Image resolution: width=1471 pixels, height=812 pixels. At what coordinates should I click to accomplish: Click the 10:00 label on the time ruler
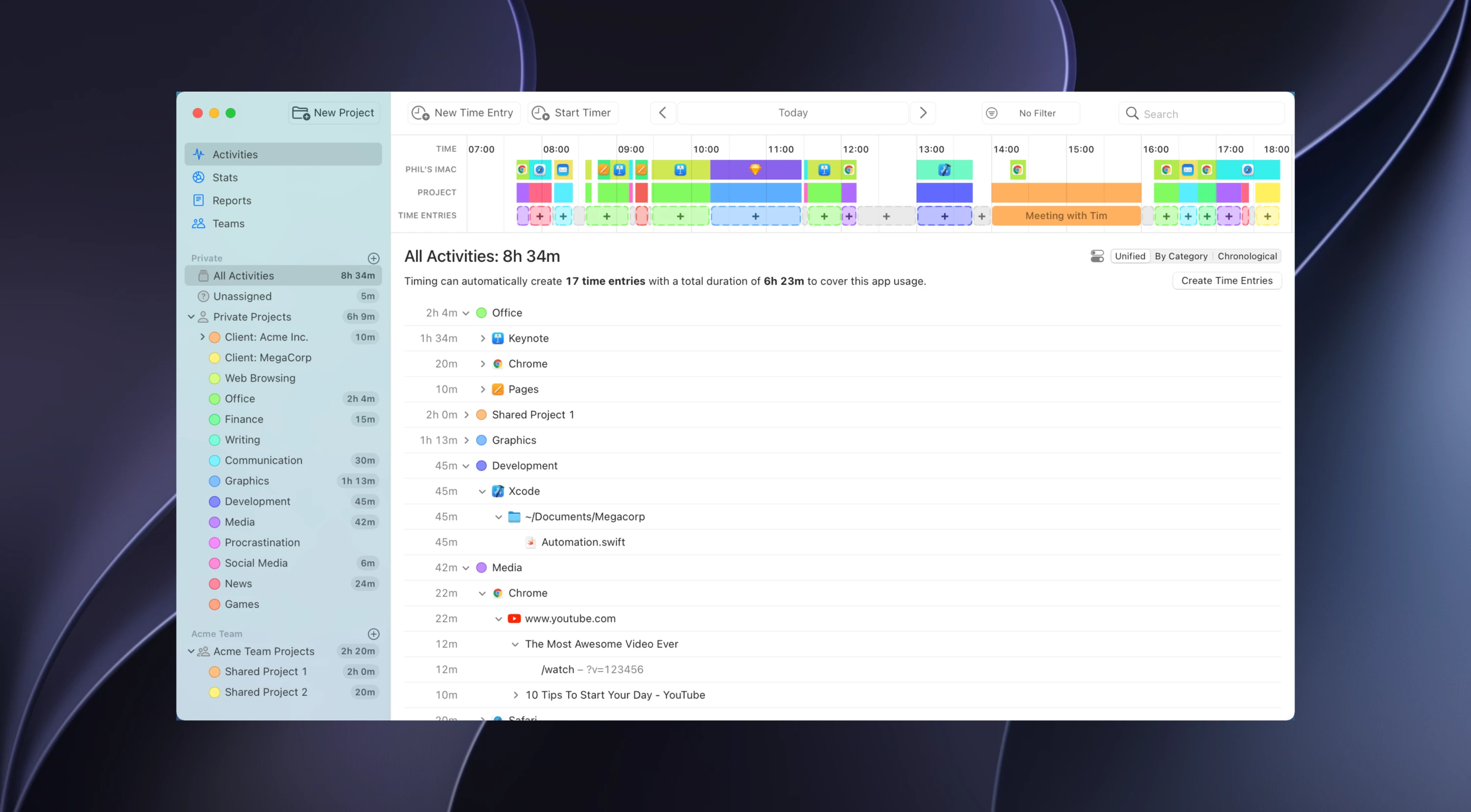(706, 149)
